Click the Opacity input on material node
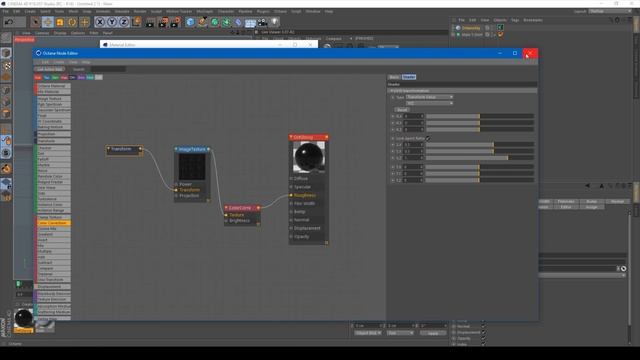 pyautogui.click(x=302, y=237)
